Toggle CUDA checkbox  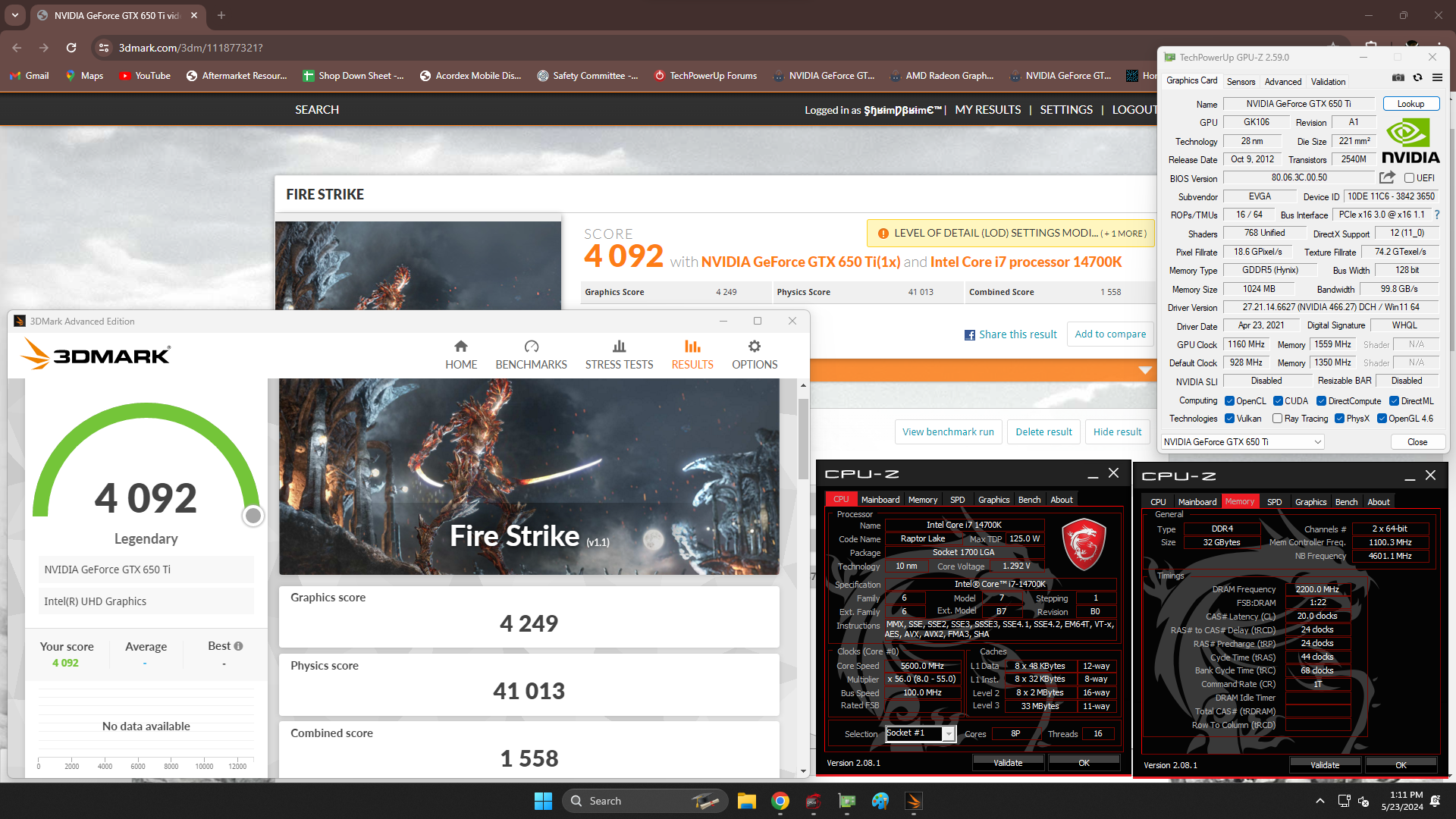[x=1278, y=401]
